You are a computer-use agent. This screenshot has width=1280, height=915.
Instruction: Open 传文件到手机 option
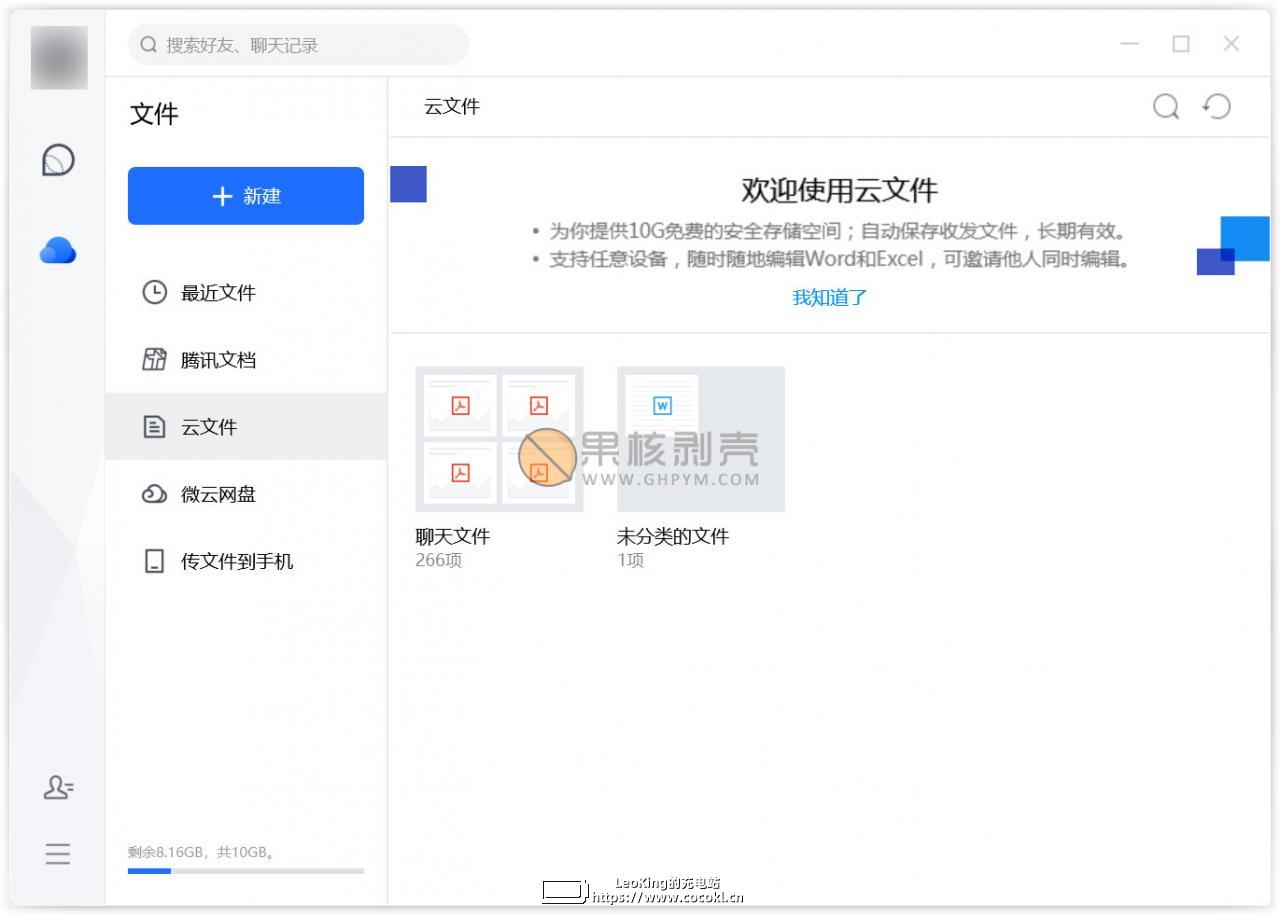pos(246,561)
